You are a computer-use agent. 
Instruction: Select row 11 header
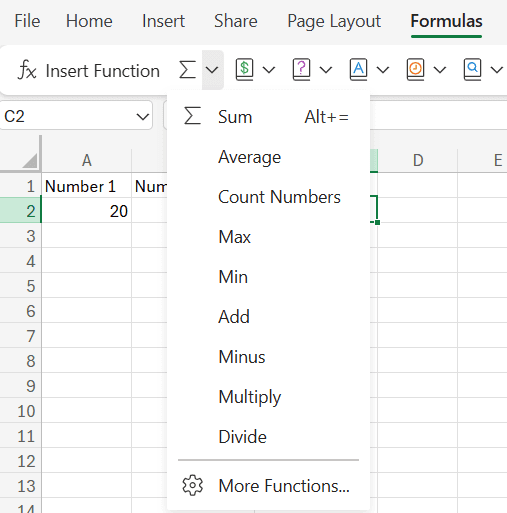click(x=21, y=436)
